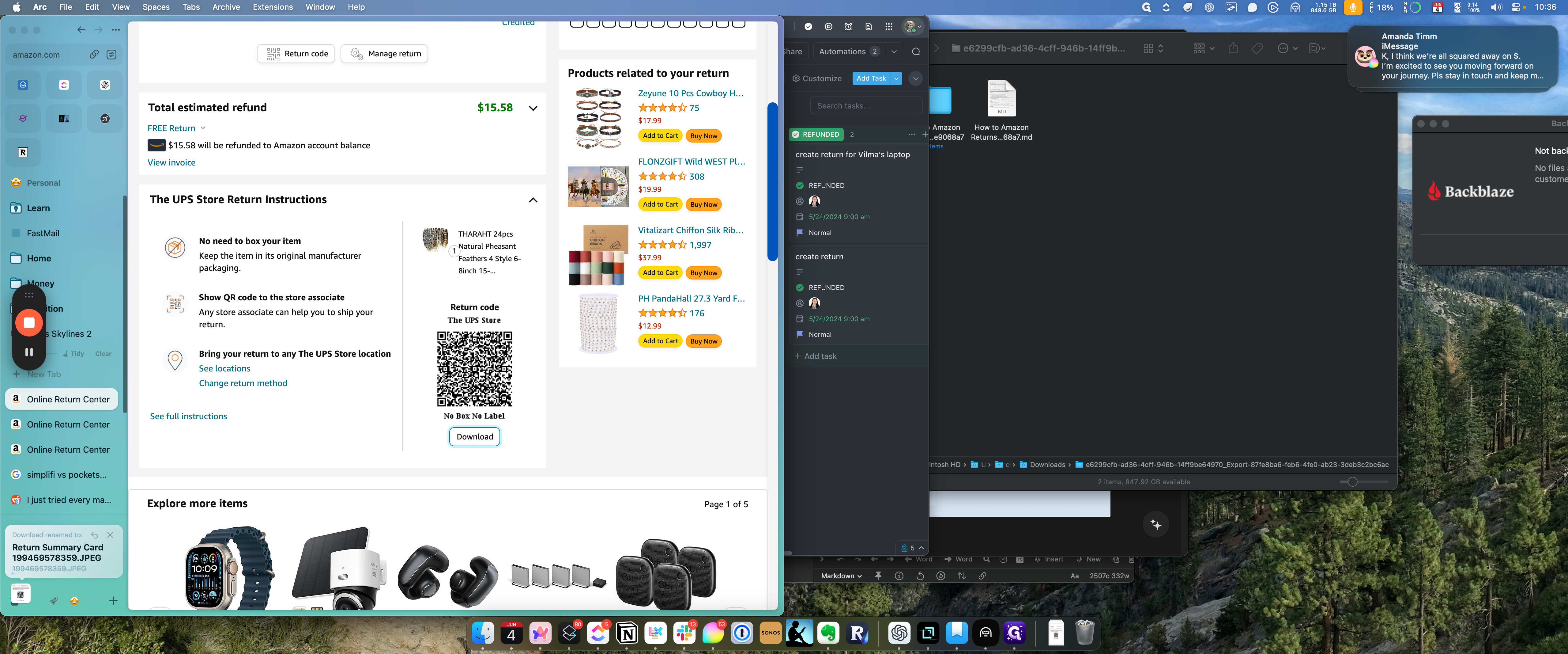Toggle status of Vilma's laptop task

[x=799, y=185]
